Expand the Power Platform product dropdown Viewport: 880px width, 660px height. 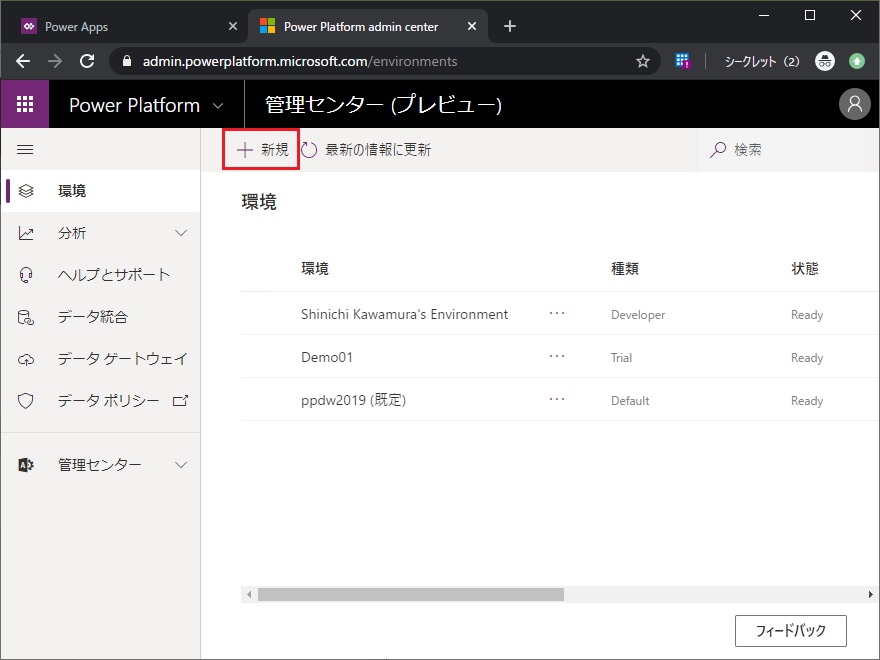click(218, 106)
